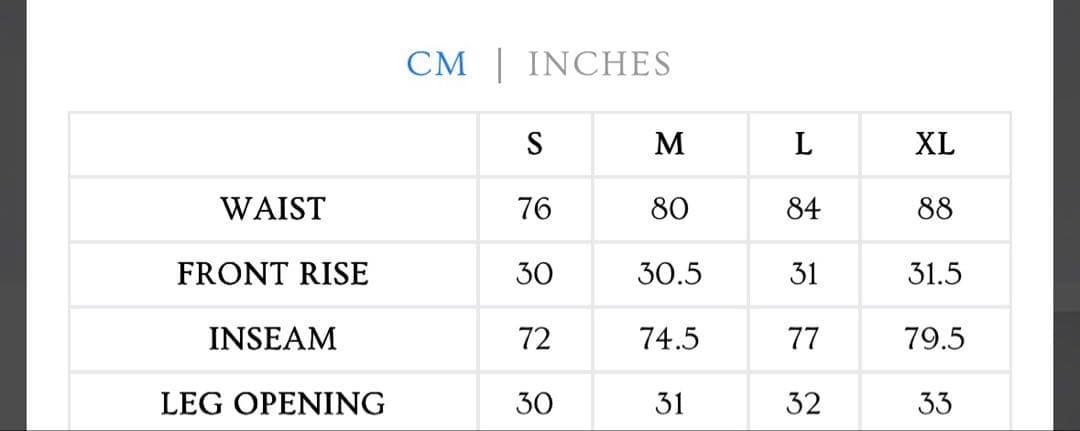
Task: Select the INSEAM row label
Action: (x=273, y=339)
